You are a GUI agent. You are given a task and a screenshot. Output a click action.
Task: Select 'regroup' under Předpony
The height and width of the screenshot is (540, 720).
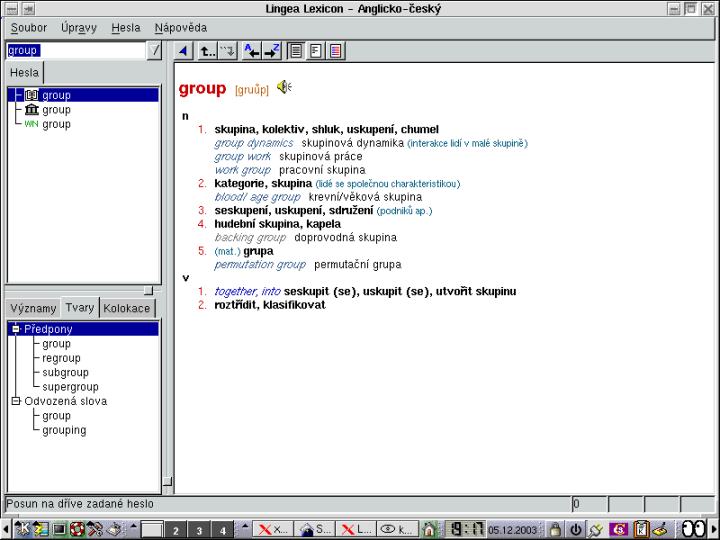point(61,358)
